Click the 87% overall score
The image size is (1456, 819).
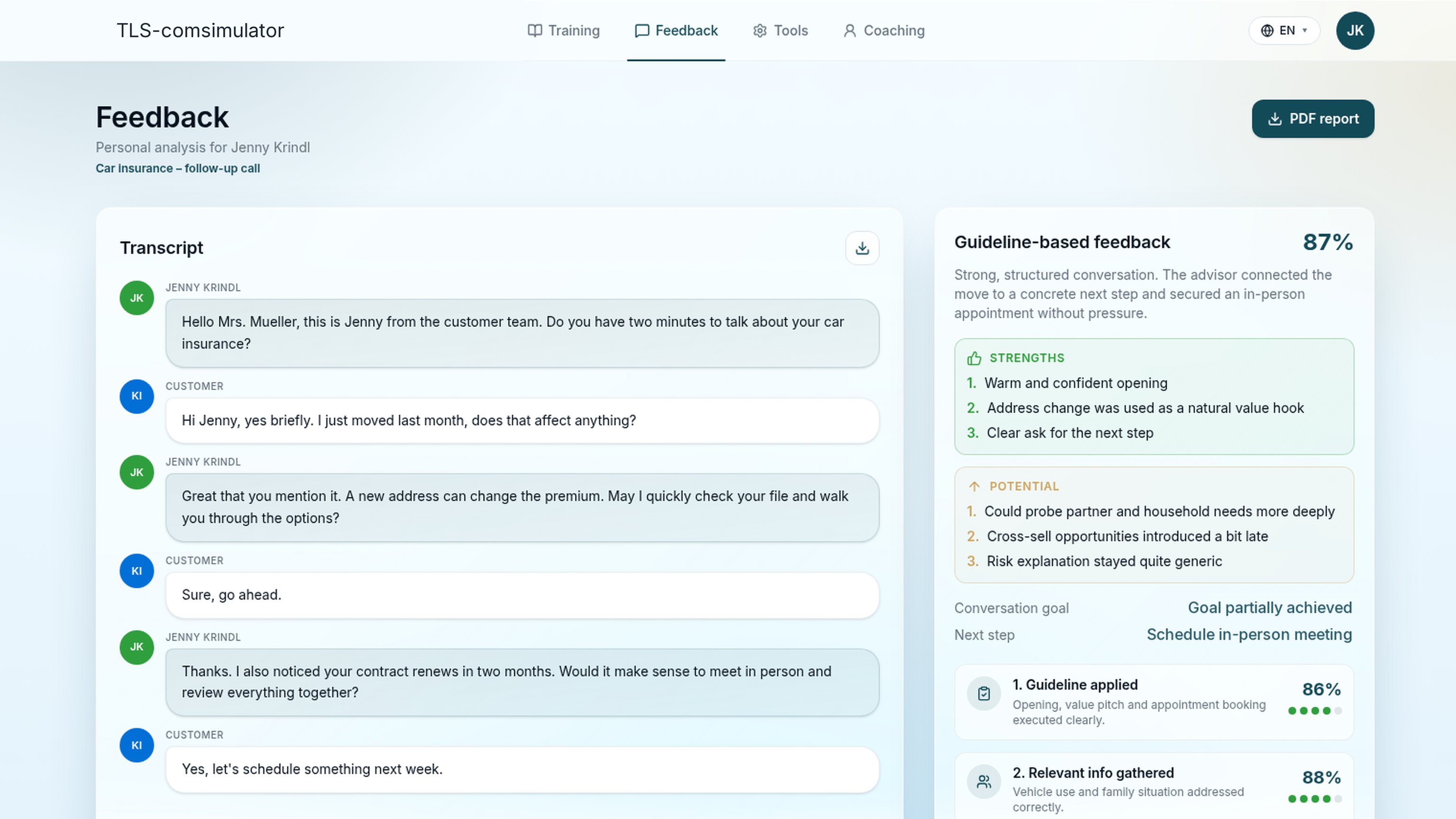1328,242
